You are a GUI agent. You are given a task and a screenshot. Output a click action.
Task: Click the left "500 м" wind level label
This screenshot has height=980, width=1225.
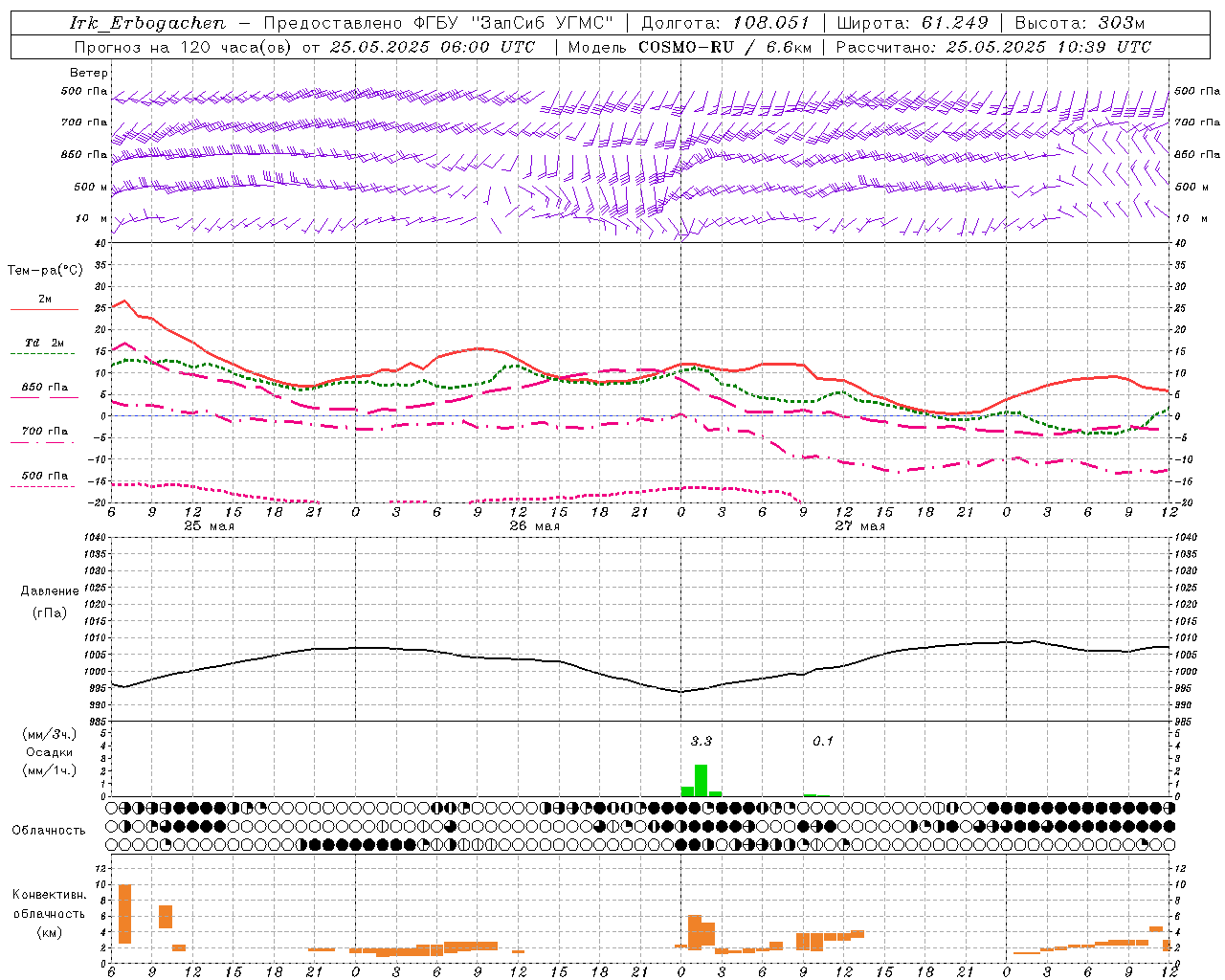pos(91,187)
